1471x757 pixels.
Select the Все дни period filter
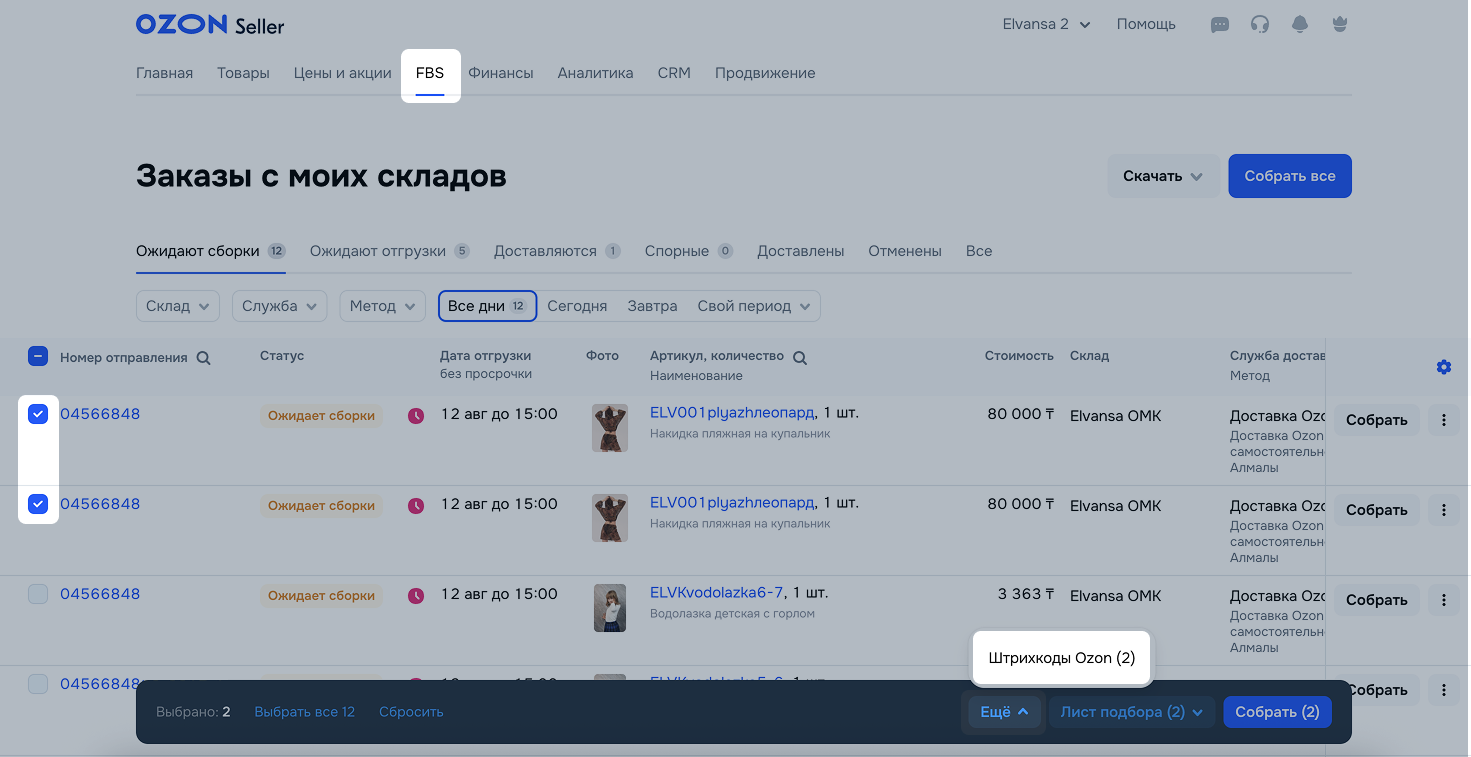(488, 306)
